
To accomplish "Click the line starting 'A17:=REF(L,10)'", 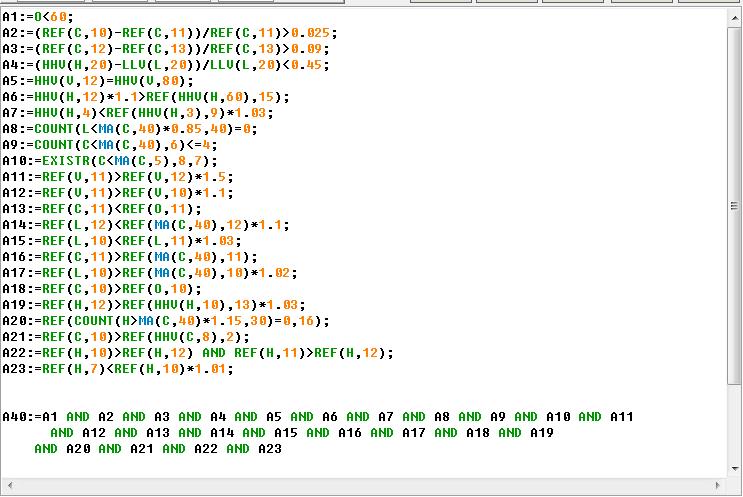I will pos(150,273).
